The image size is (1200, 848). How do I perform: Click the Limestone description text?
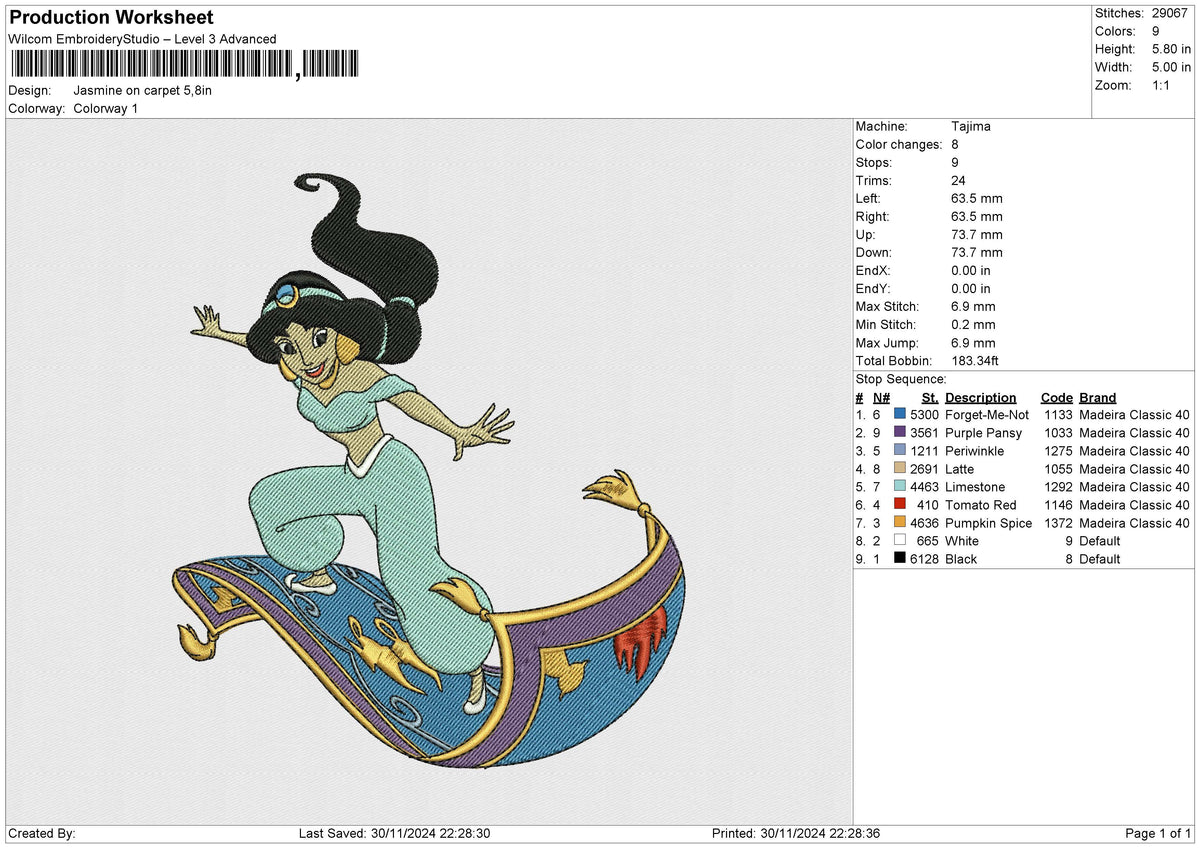point(975,487)
